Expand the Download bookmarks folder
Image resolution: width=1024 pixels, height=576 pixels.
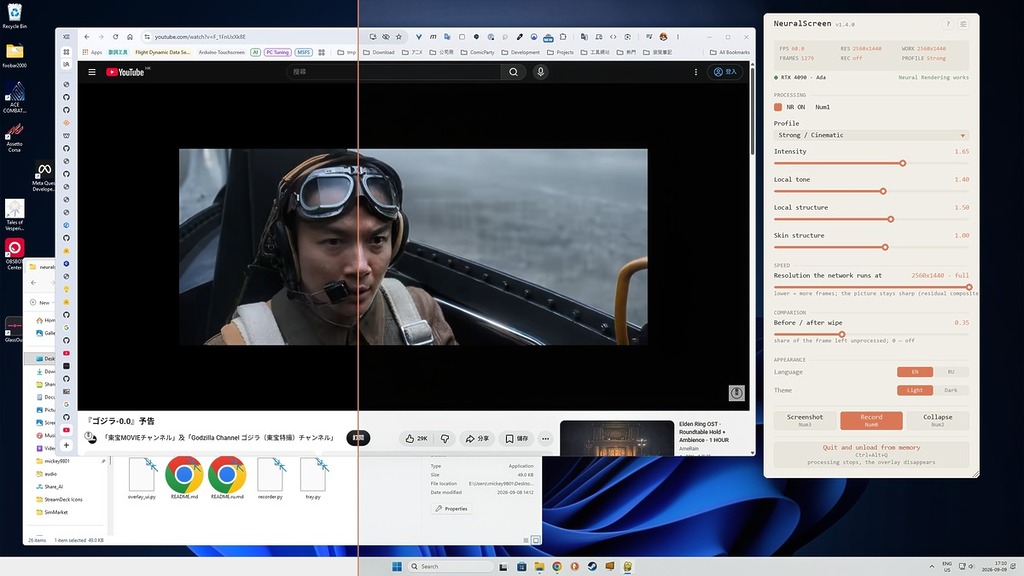379,52
